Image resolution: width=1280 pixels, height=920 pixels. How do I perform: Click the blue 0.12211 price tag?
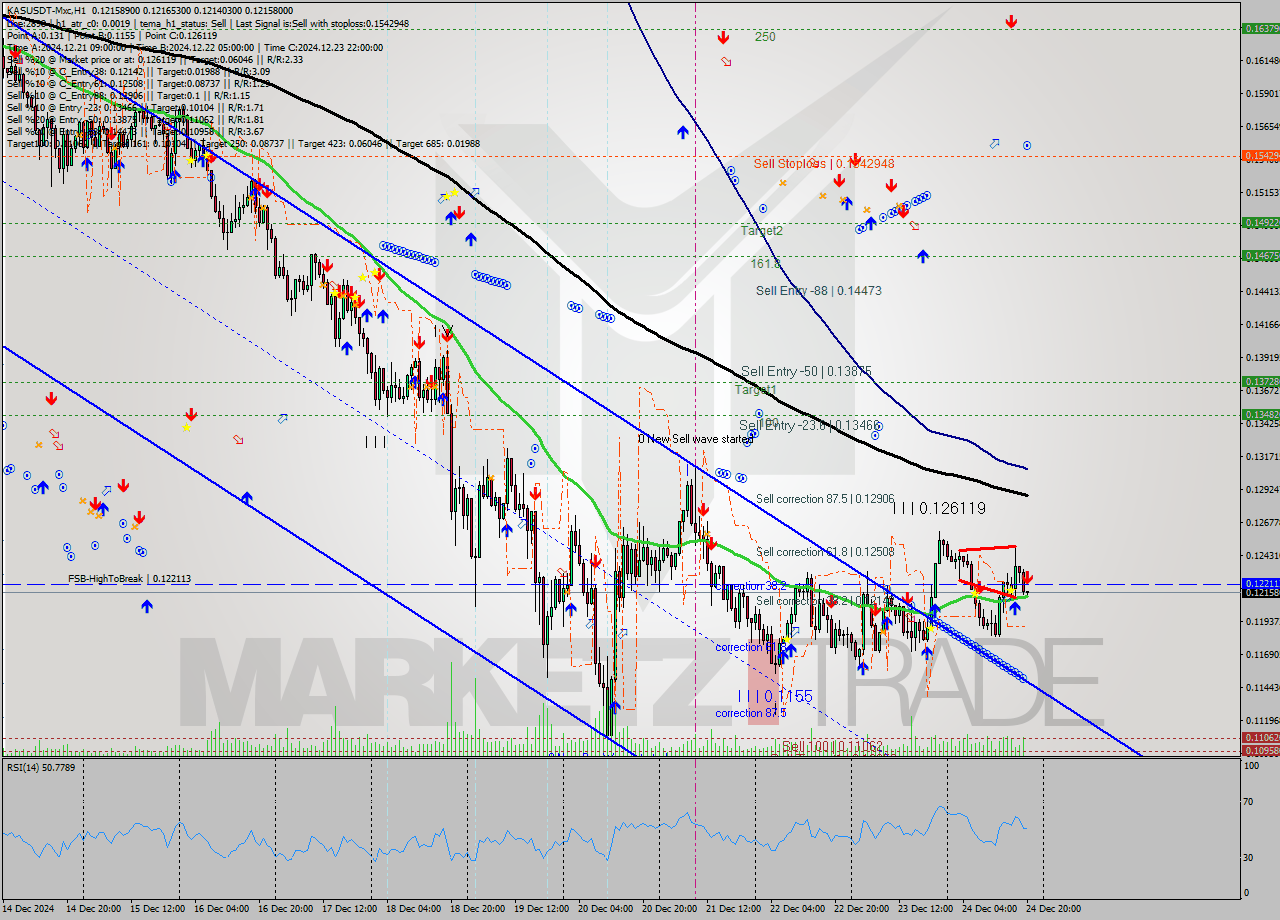(1260, 583)
